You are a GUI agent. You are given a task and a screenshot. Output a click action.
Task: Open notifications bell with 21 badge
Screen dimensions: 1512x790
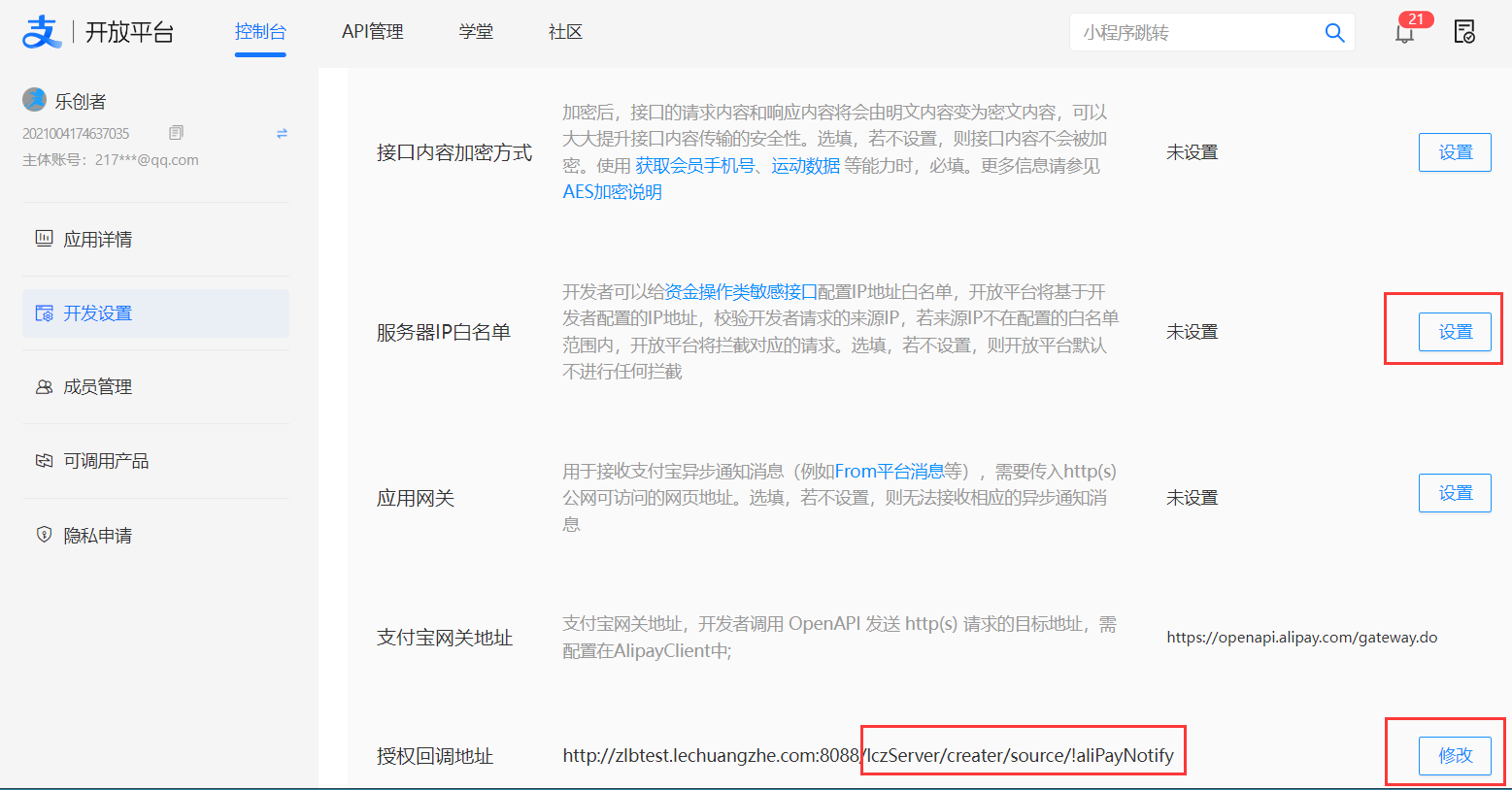(x=1404, y=33)
